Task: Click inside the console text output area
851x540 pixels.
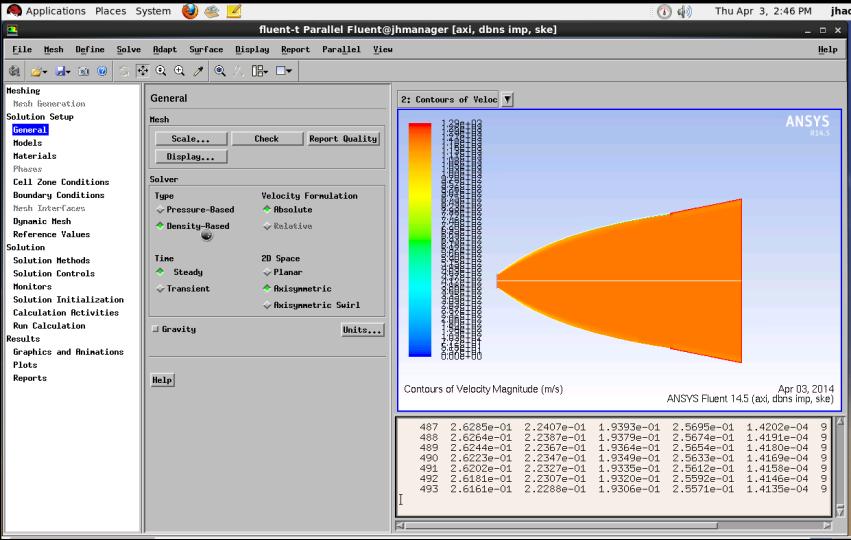Action: pyautogui.click(x=613, y=467)
